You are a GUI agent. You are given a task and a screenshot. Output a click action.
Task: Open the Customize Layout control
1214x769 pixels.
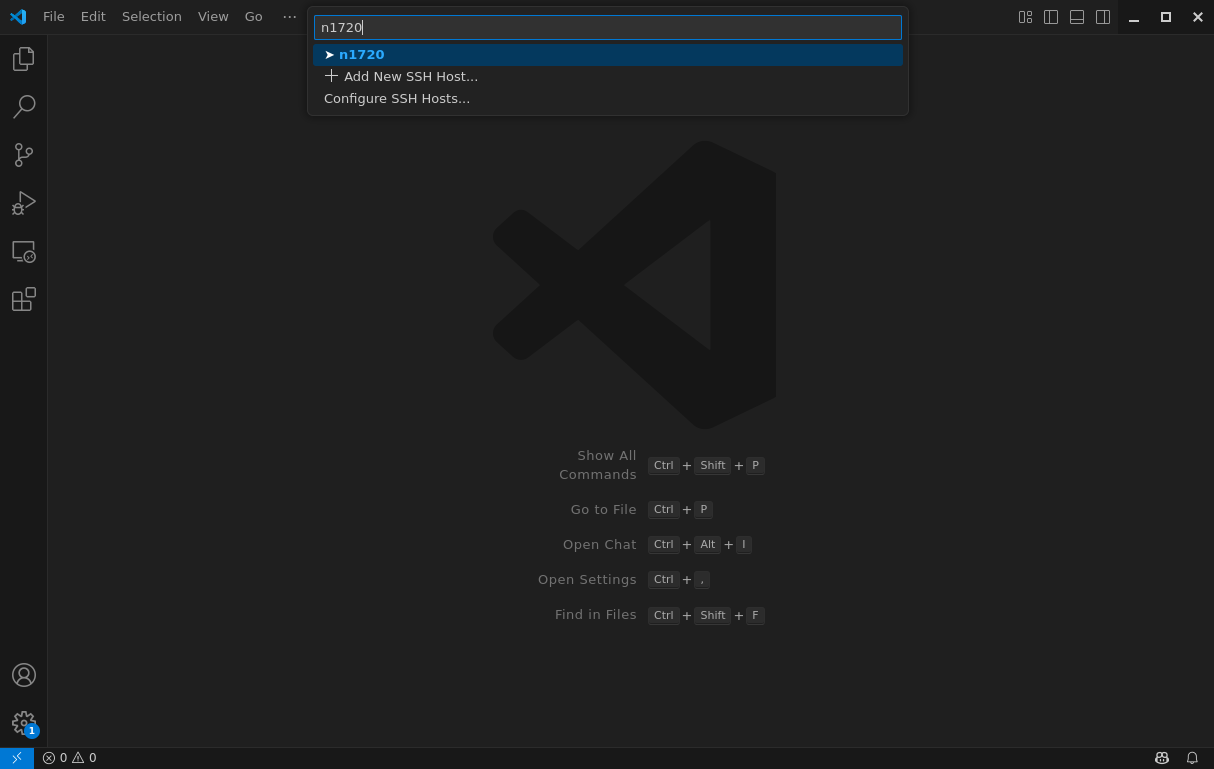(1025, 17)
